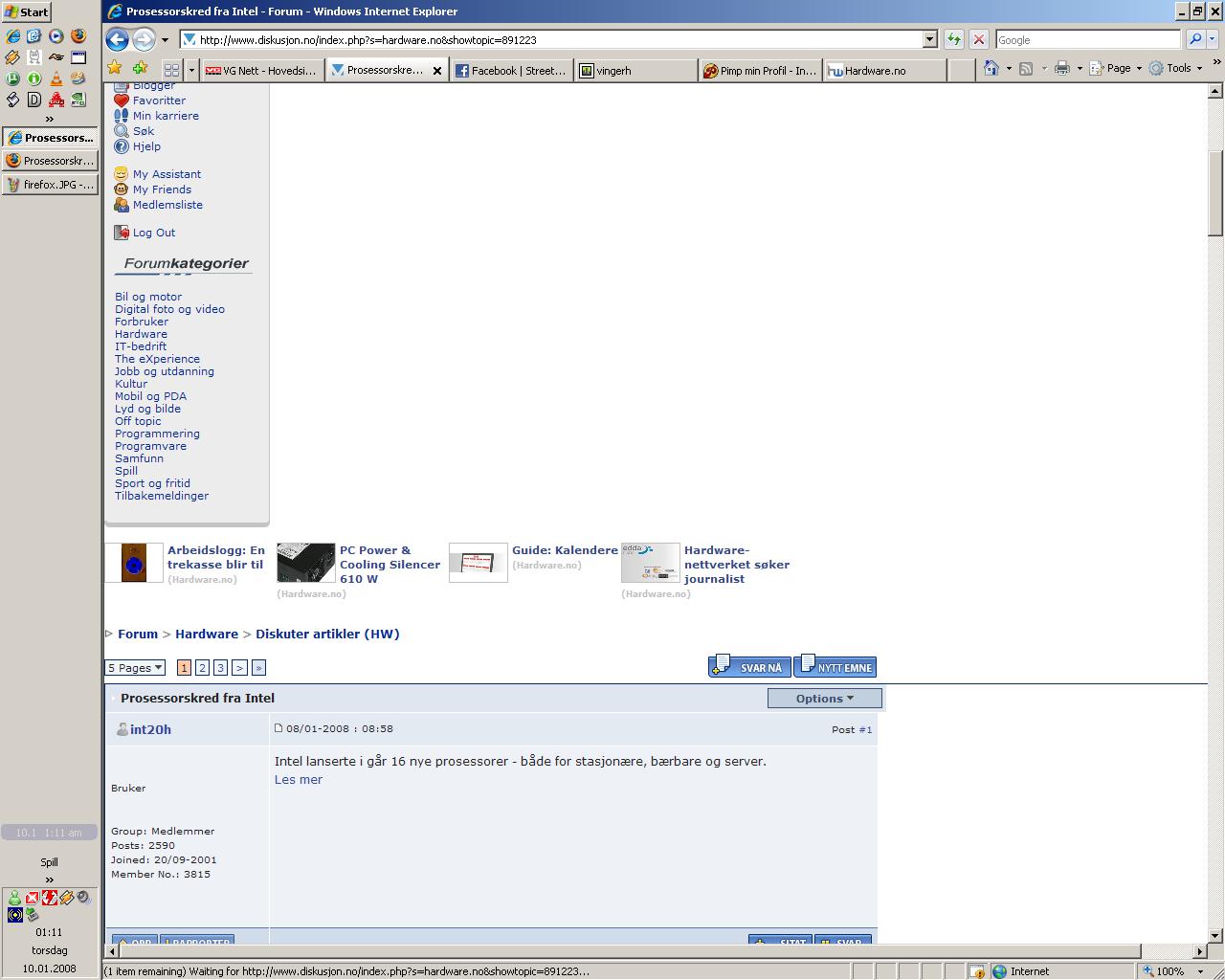
Task: Click the RSS feeds toolbar icon
Action: coord(1026,68)
